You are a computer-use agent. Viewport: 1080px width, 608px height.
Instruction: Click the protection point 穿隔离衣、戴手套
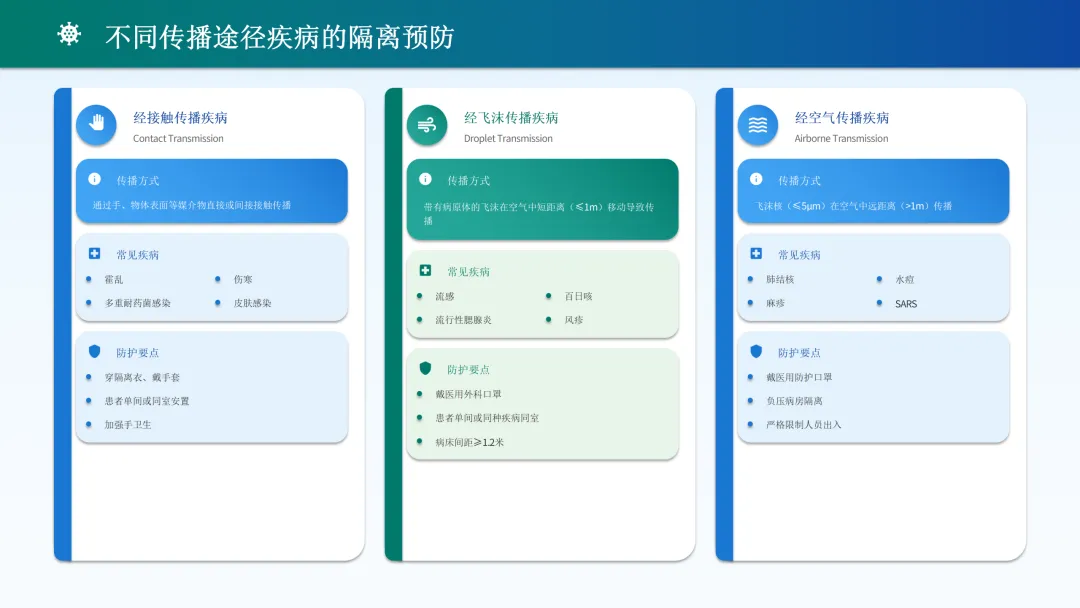tap(142, 377)
